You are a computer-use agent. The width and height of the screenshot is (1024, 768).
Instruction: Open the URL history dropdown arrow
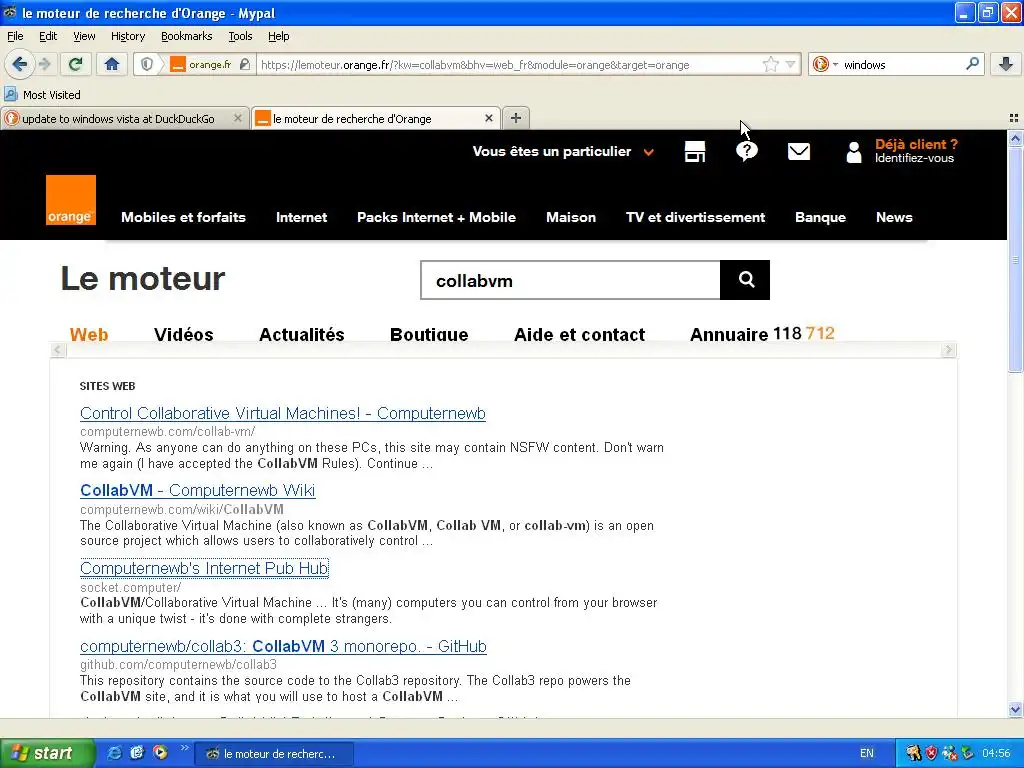[790, 64]
